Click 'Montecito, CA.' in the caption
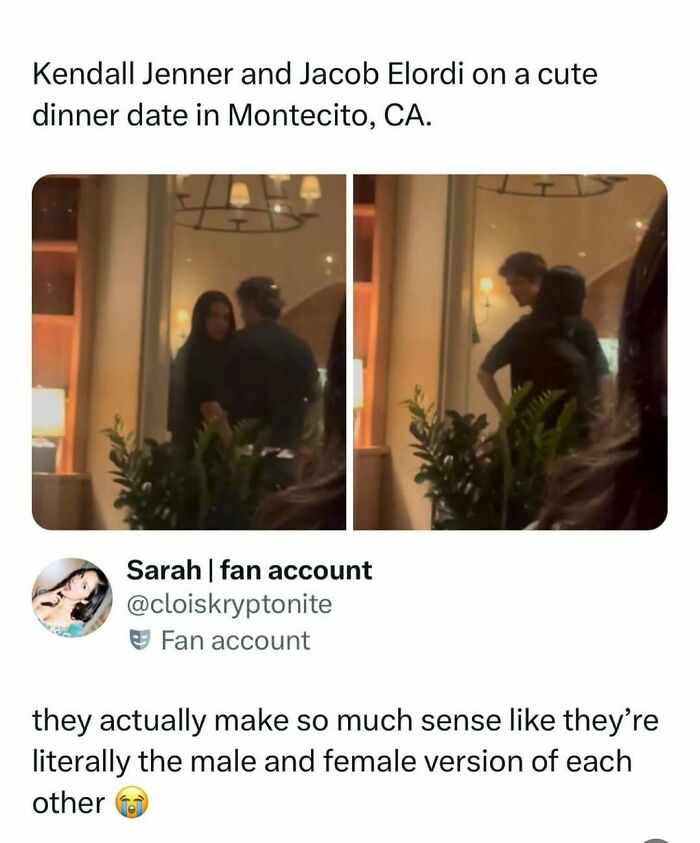Viewport: 700px width, 843px height. [330, 115]
